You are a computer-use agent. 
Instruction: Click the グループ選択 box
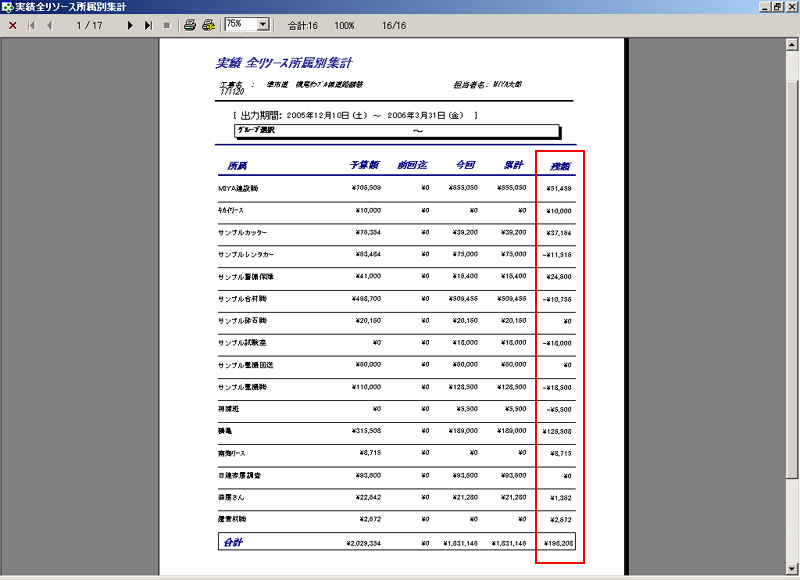pyautogui.click(x=397, y=131)
